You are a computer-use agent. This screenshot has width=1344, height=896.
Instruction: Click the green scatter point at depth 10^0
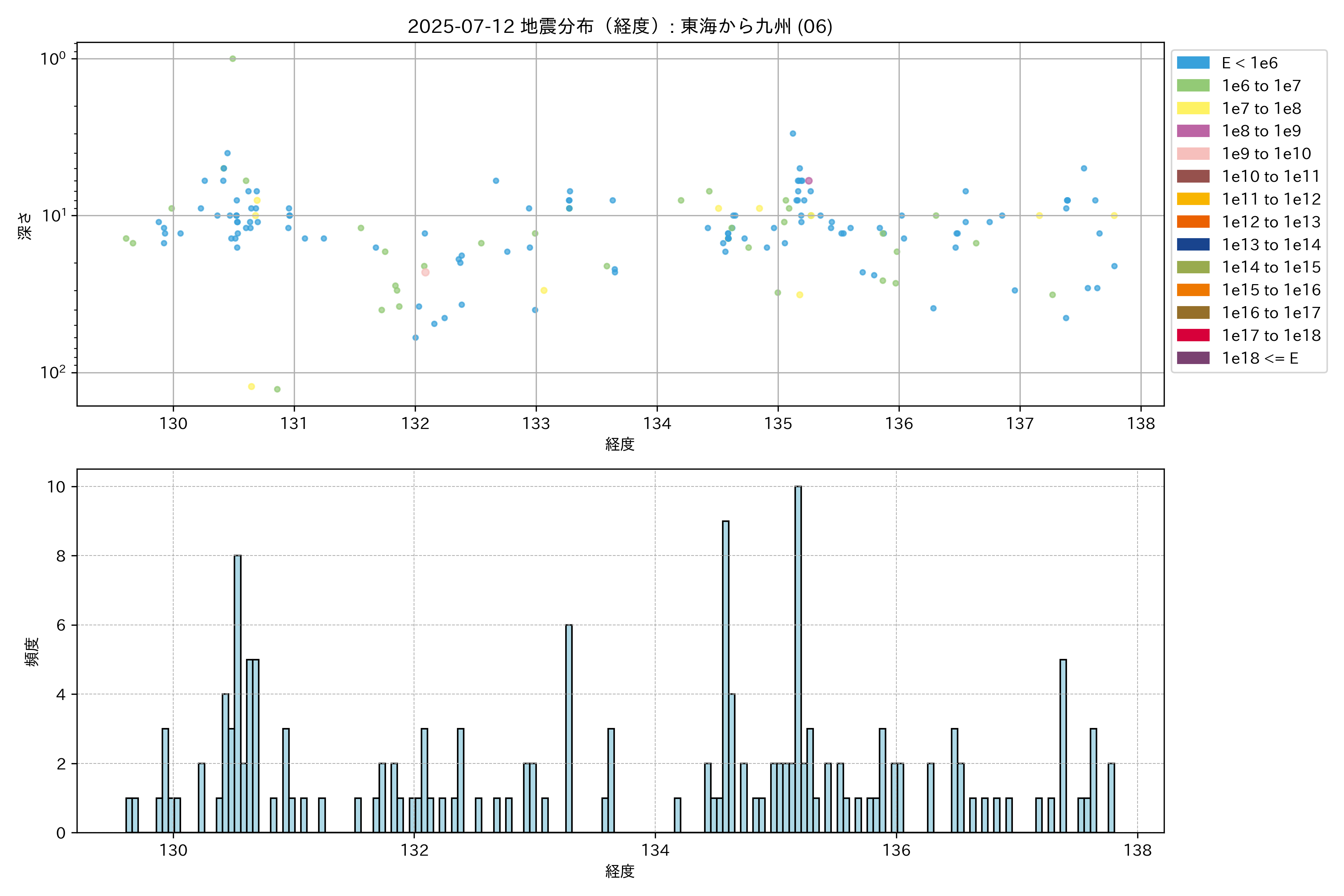click(x=233, y=59)
